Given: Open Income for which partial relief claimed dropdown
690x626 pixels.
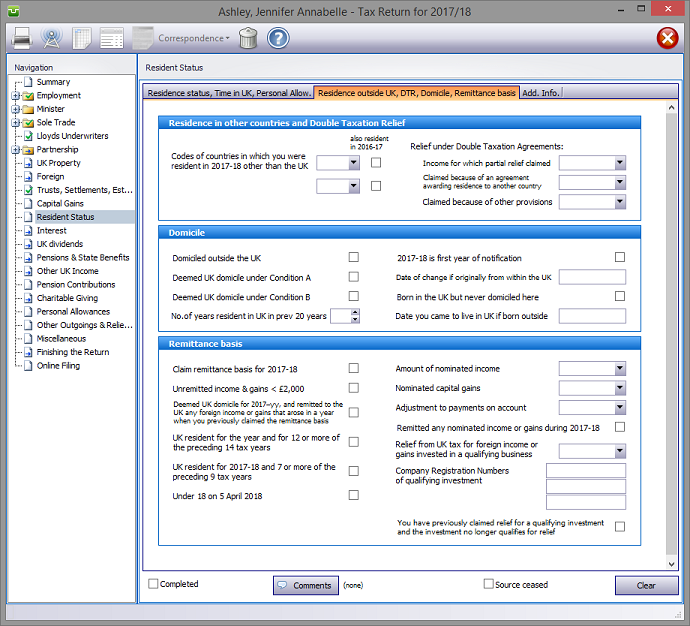Looking at the screenshot, I should click(x=620, y=163).
